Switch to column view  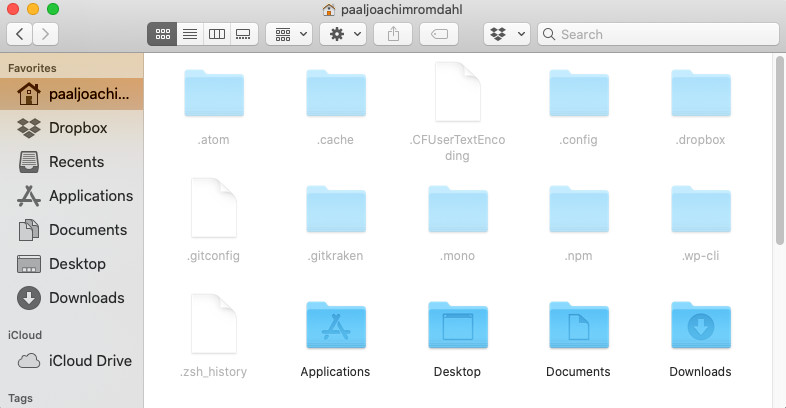pos(217,34)
